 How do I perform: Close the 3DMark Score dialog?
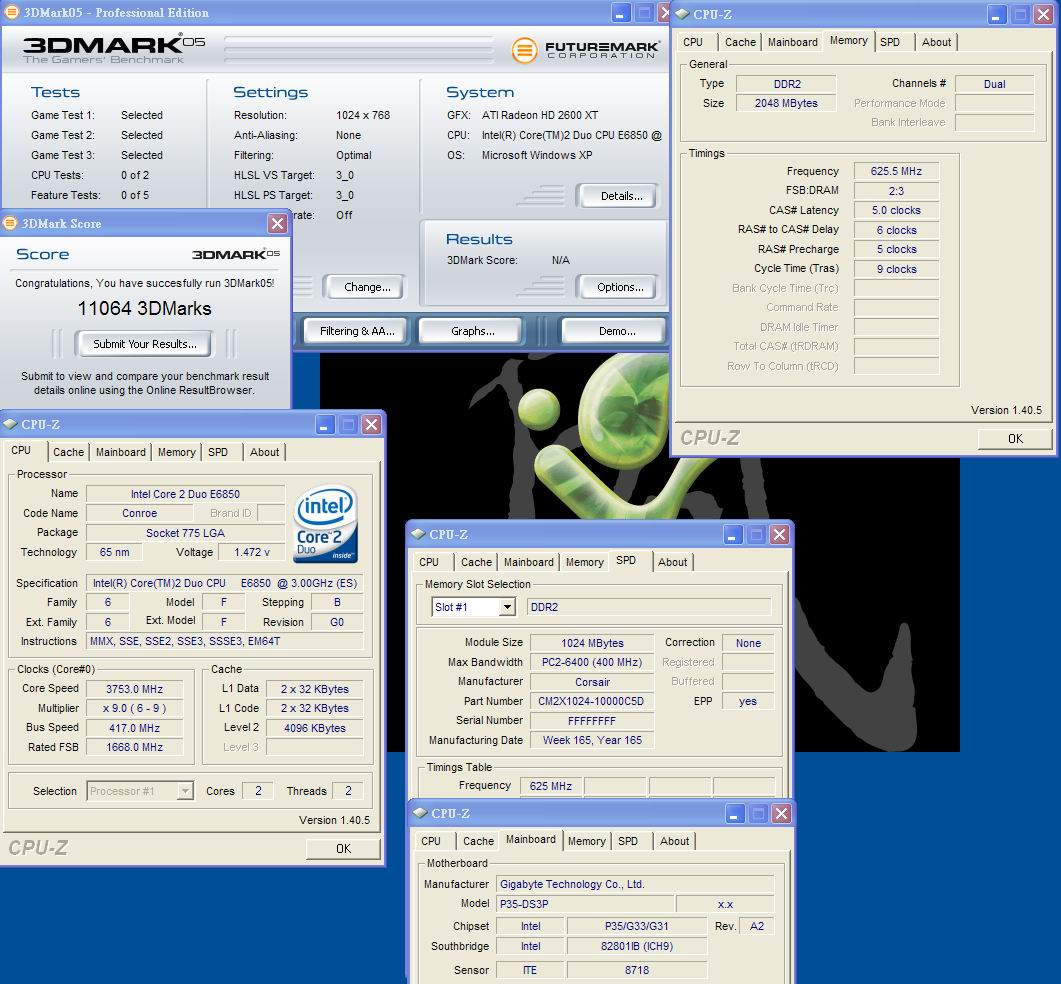278,224
